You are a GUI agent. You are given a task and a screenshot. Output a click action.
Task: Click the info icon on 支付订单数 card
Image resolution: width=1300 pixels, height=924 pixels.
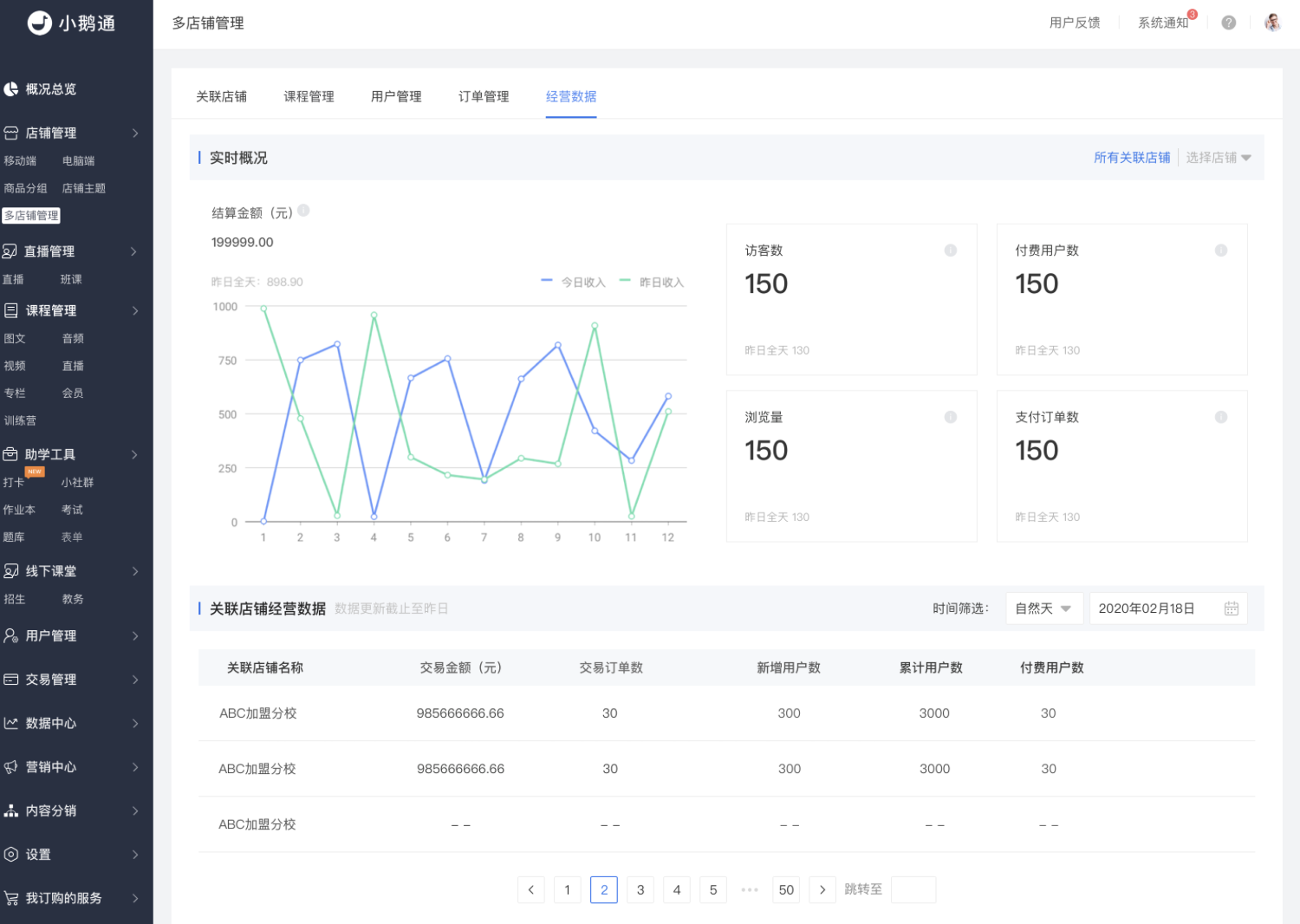[x=1221, y=417]
